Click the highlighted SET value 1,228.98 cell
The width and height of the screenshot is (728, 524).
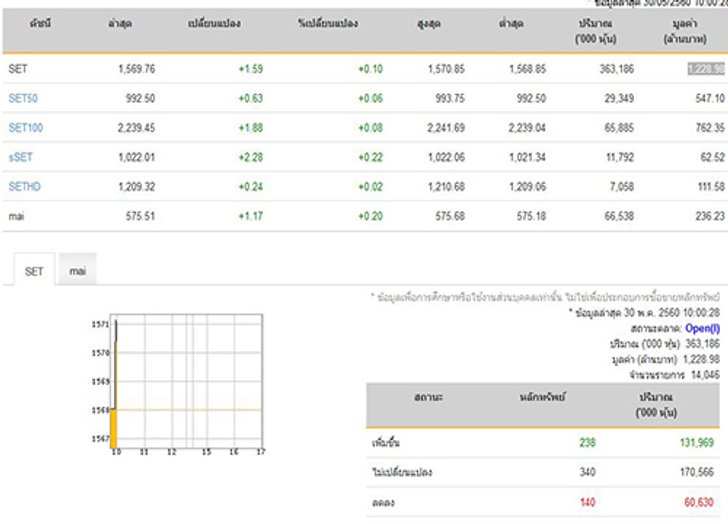[x=706, y=69]
